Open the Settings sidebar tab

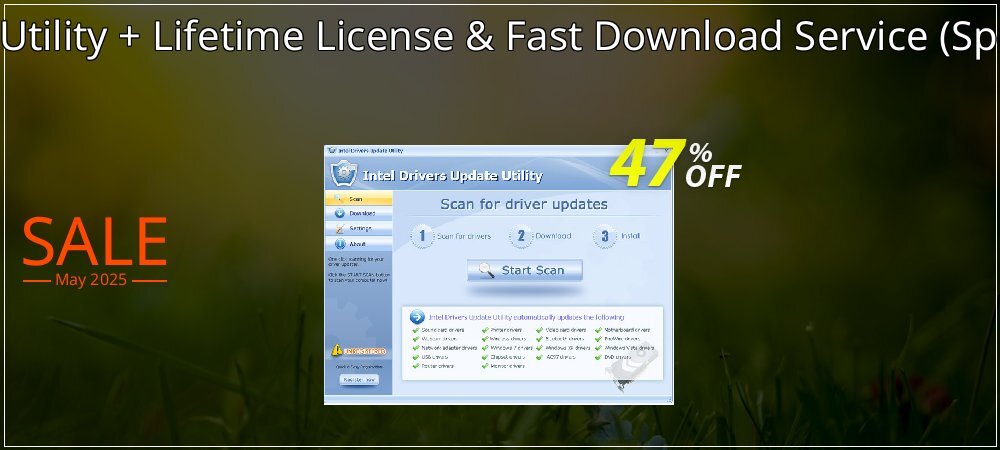358,228
